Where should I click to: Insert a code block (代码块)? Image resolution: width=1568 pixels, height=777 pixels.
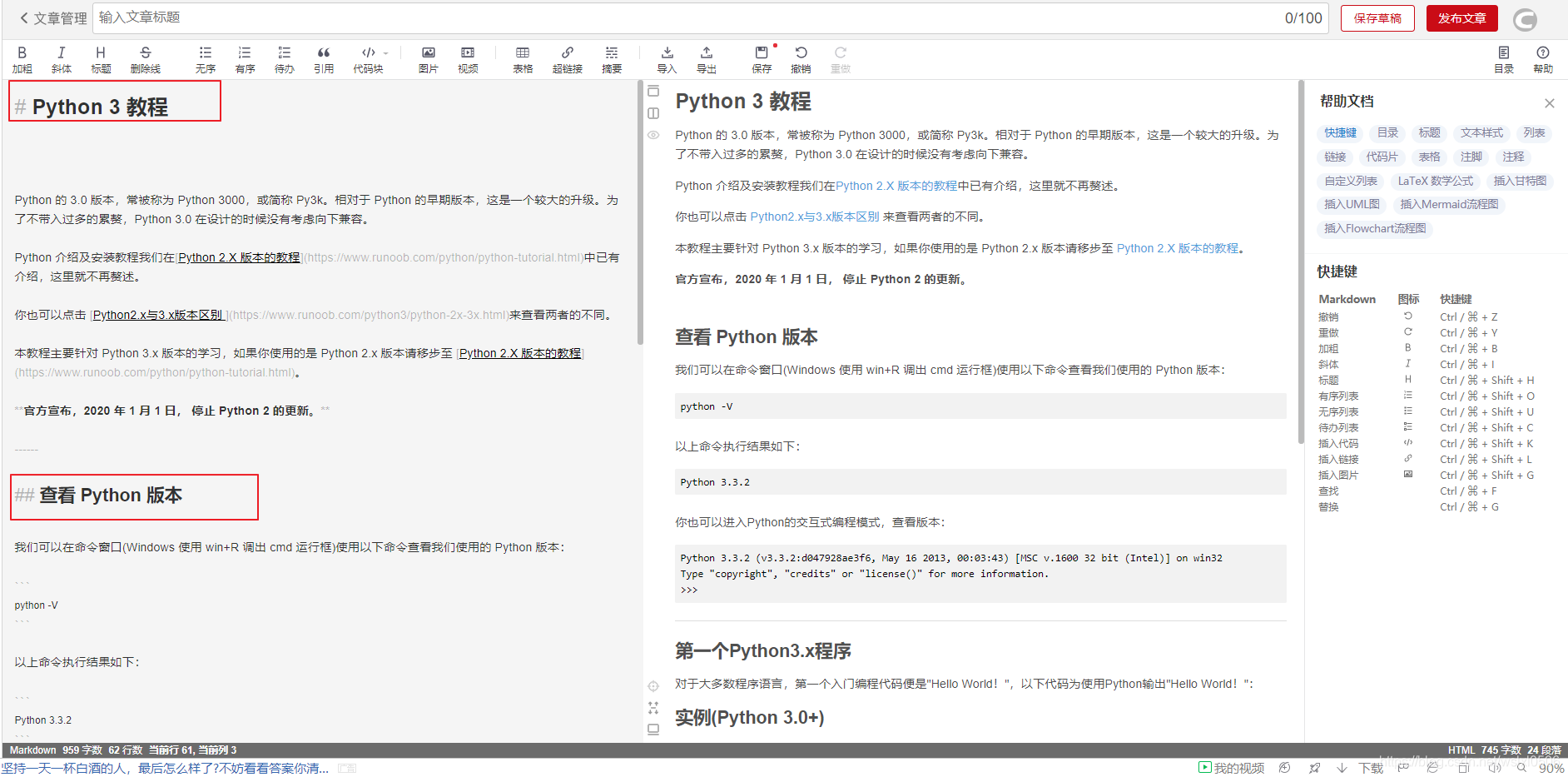tap(368, 60)
